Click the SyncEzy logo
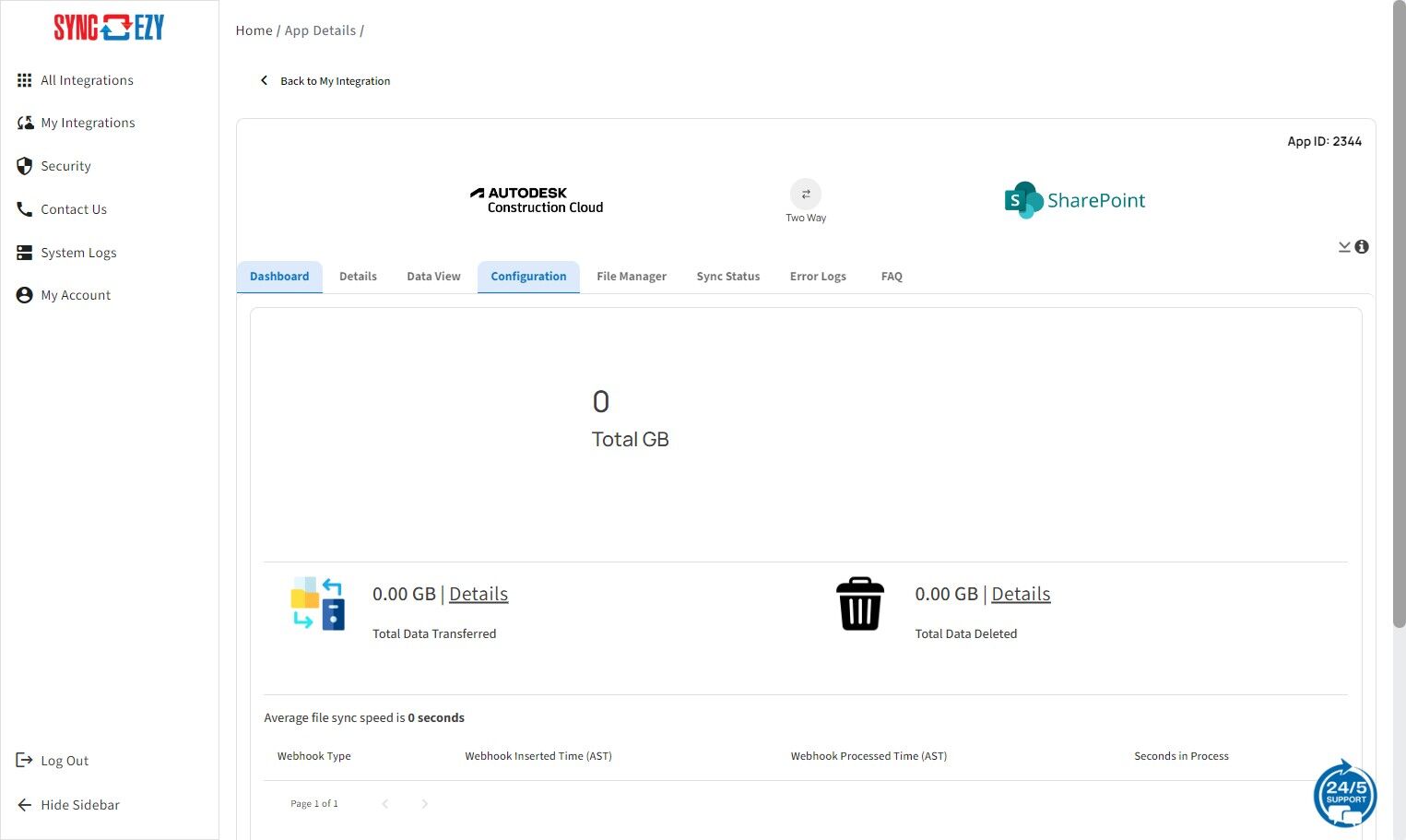The image size is (1406, 840). coord(109,28)
